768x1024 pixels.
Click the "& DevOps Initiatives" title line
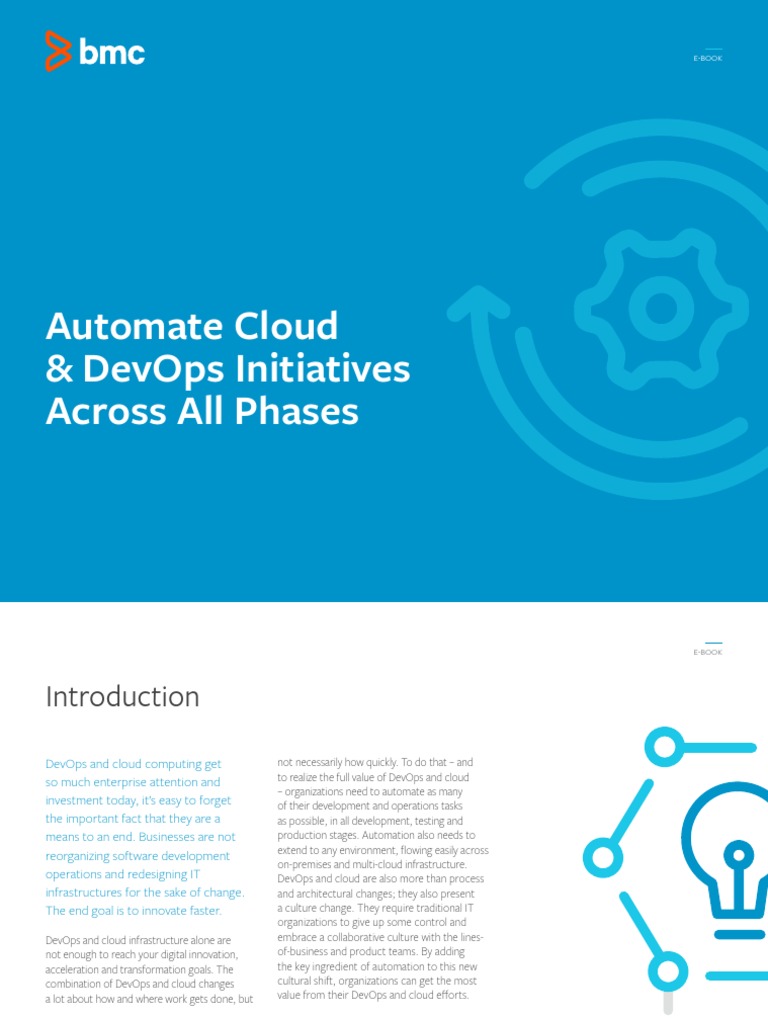[x=228, y=369]
